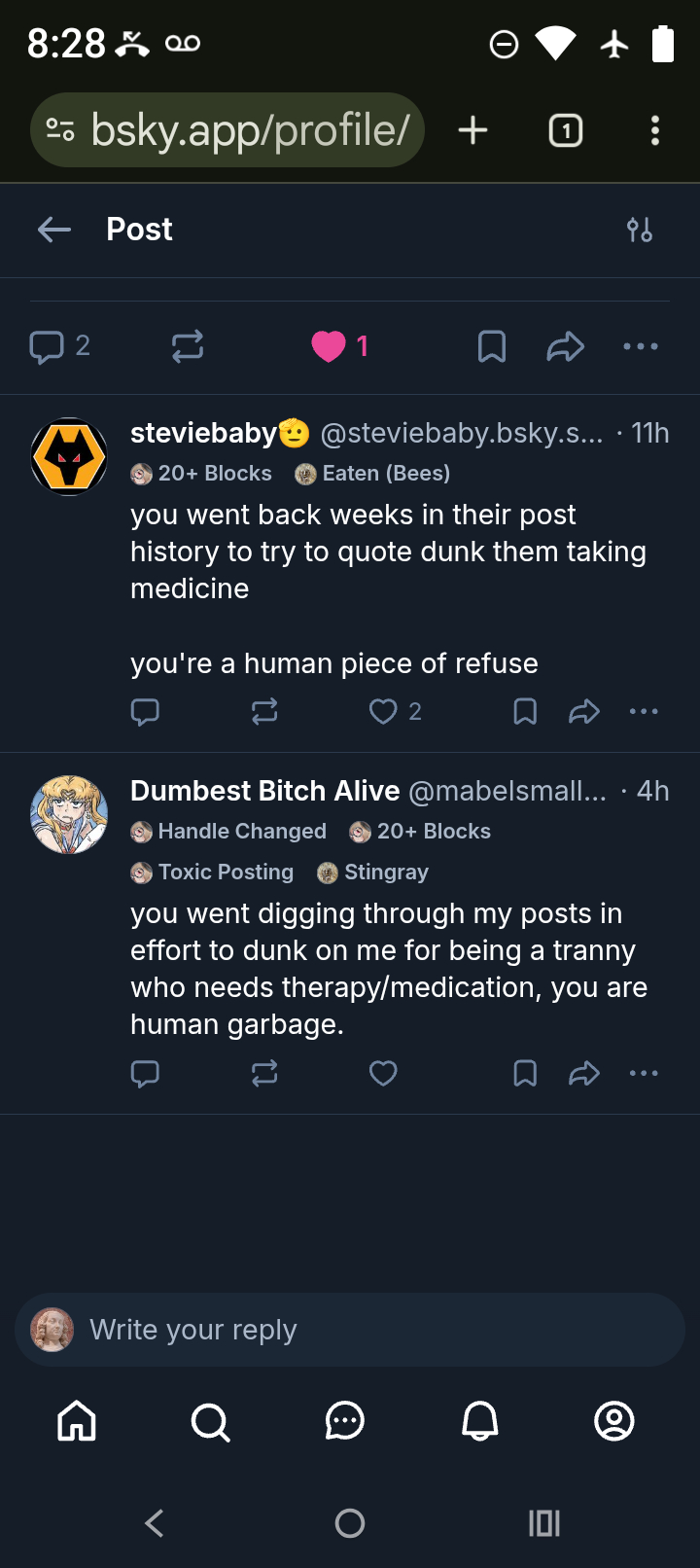This screenshot has width=700, height=1568.
Task: Share the main post
Action: pyautogui.click(x=565, y=346)
